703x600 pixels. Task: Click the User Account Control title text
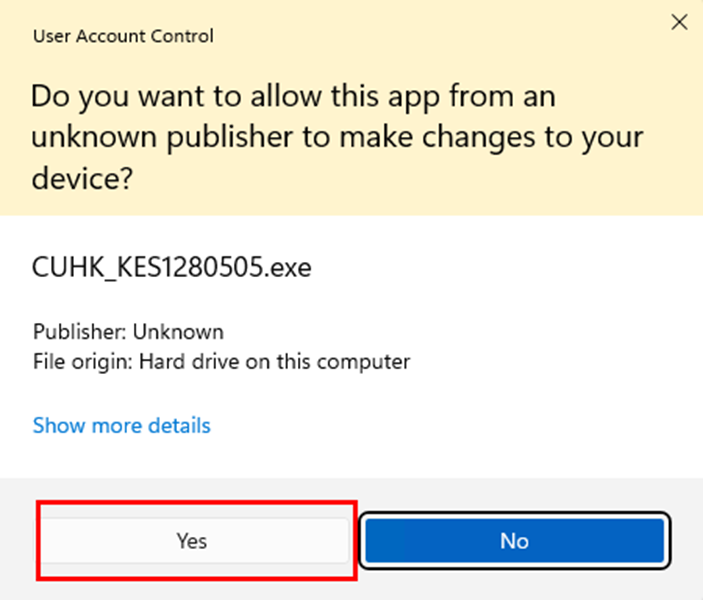(x=123, y=36)
